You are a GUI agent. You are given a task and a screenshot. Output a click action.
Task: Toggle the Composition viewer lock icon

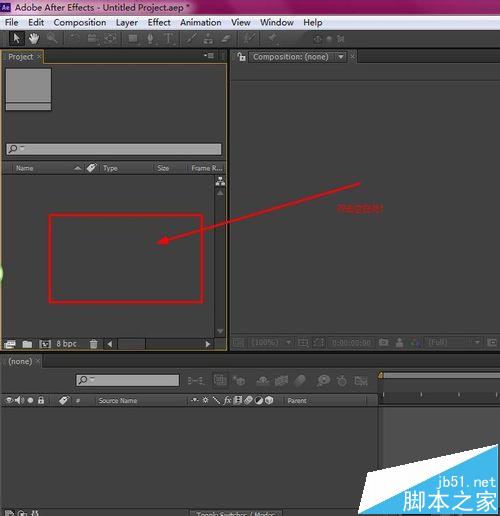241,57
